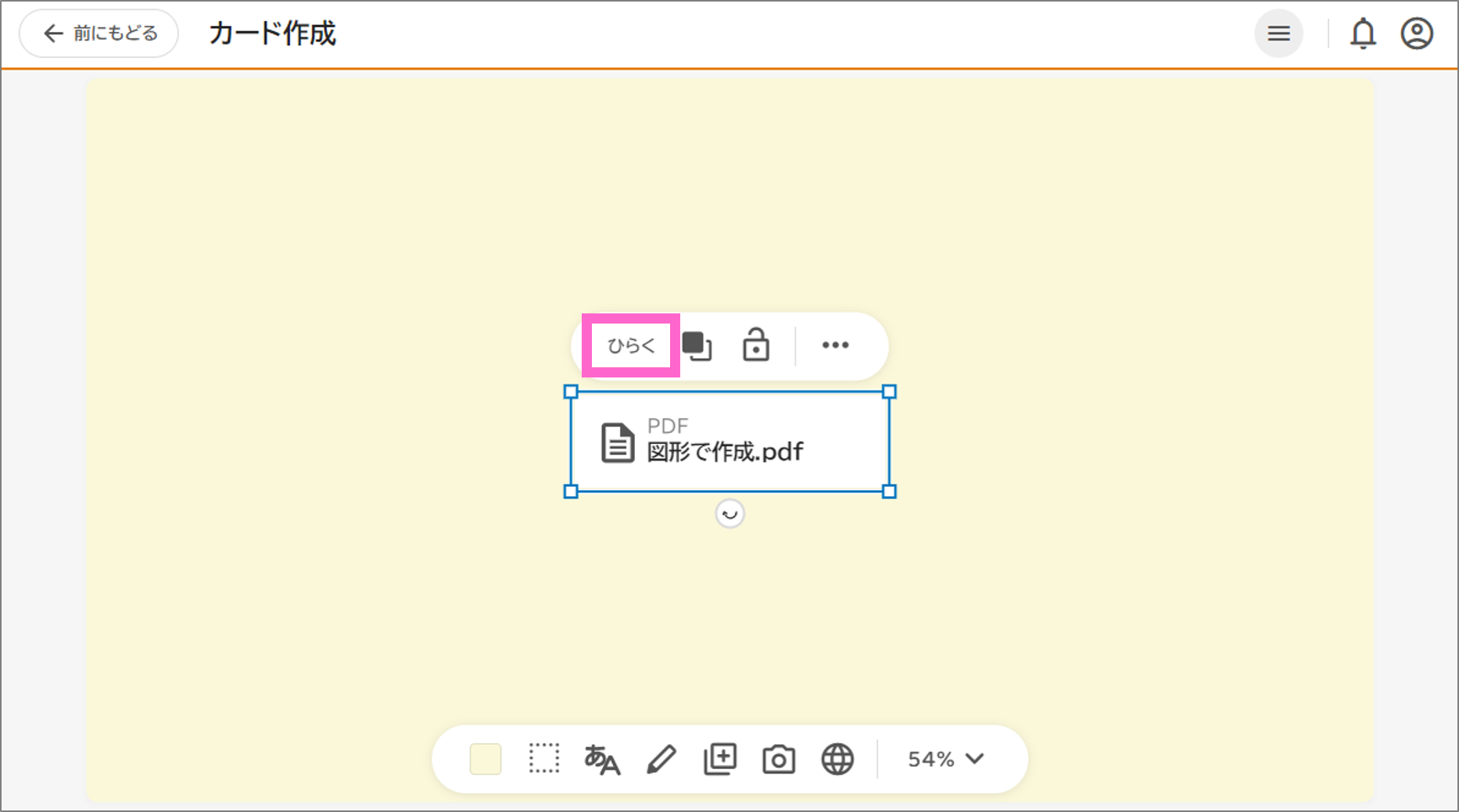Click the add image tool
The width and height of the screenshot is (1459, 812).
coord(720,758)
